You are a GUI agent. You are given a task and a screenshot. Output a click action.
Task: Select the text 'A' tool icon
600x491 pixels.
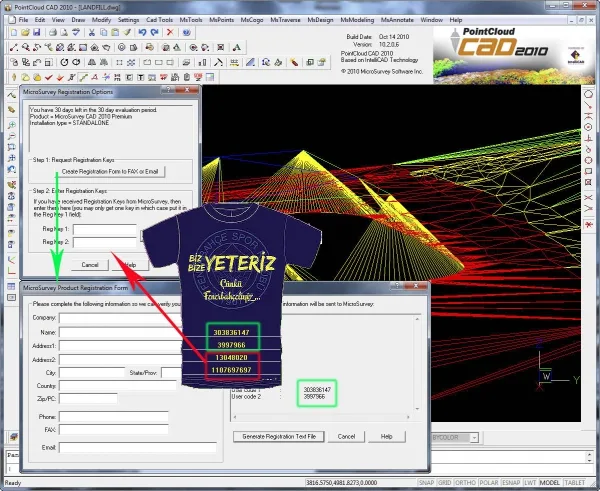237,47
